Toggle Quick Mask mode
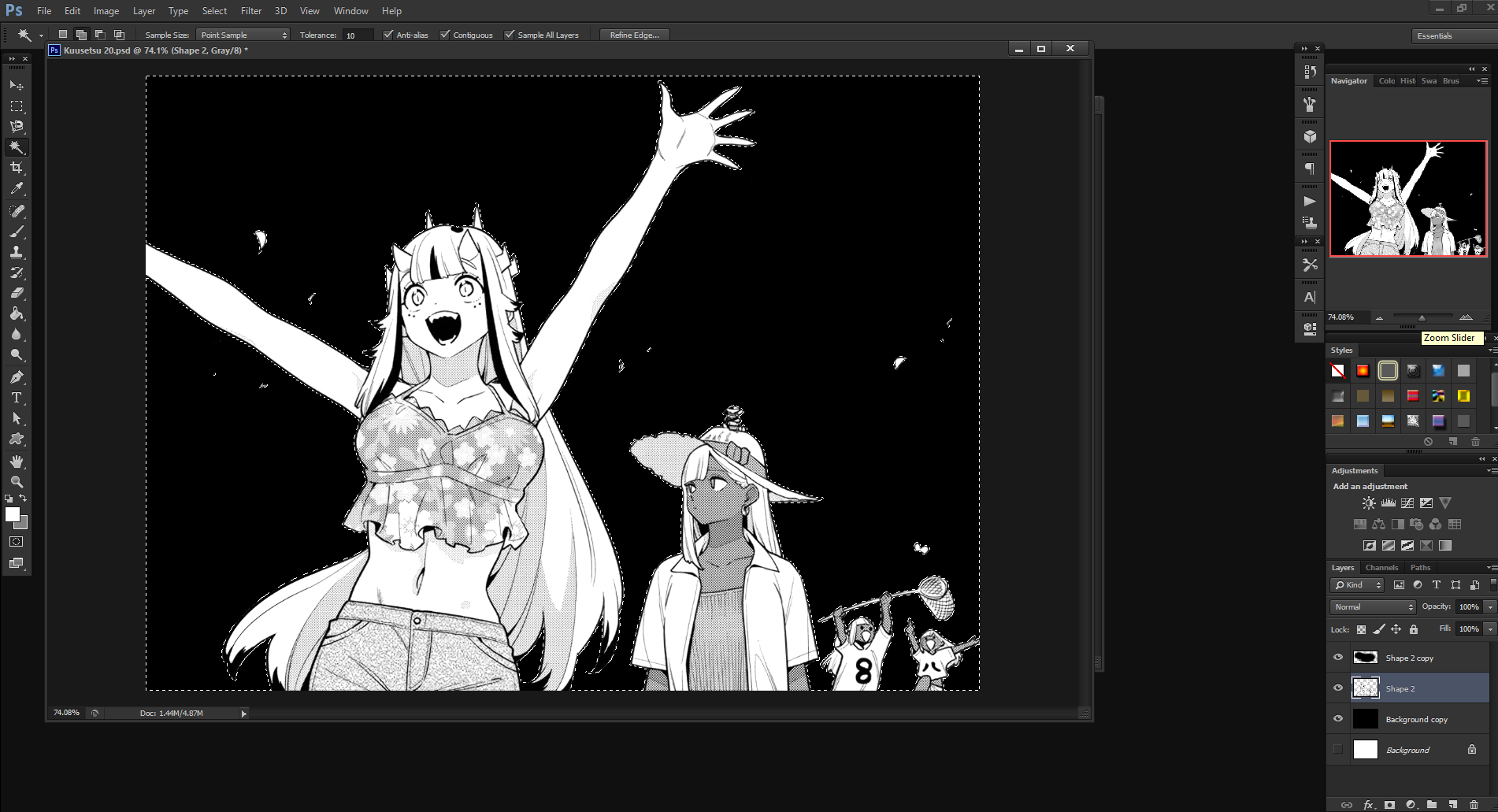 [17, 542]
